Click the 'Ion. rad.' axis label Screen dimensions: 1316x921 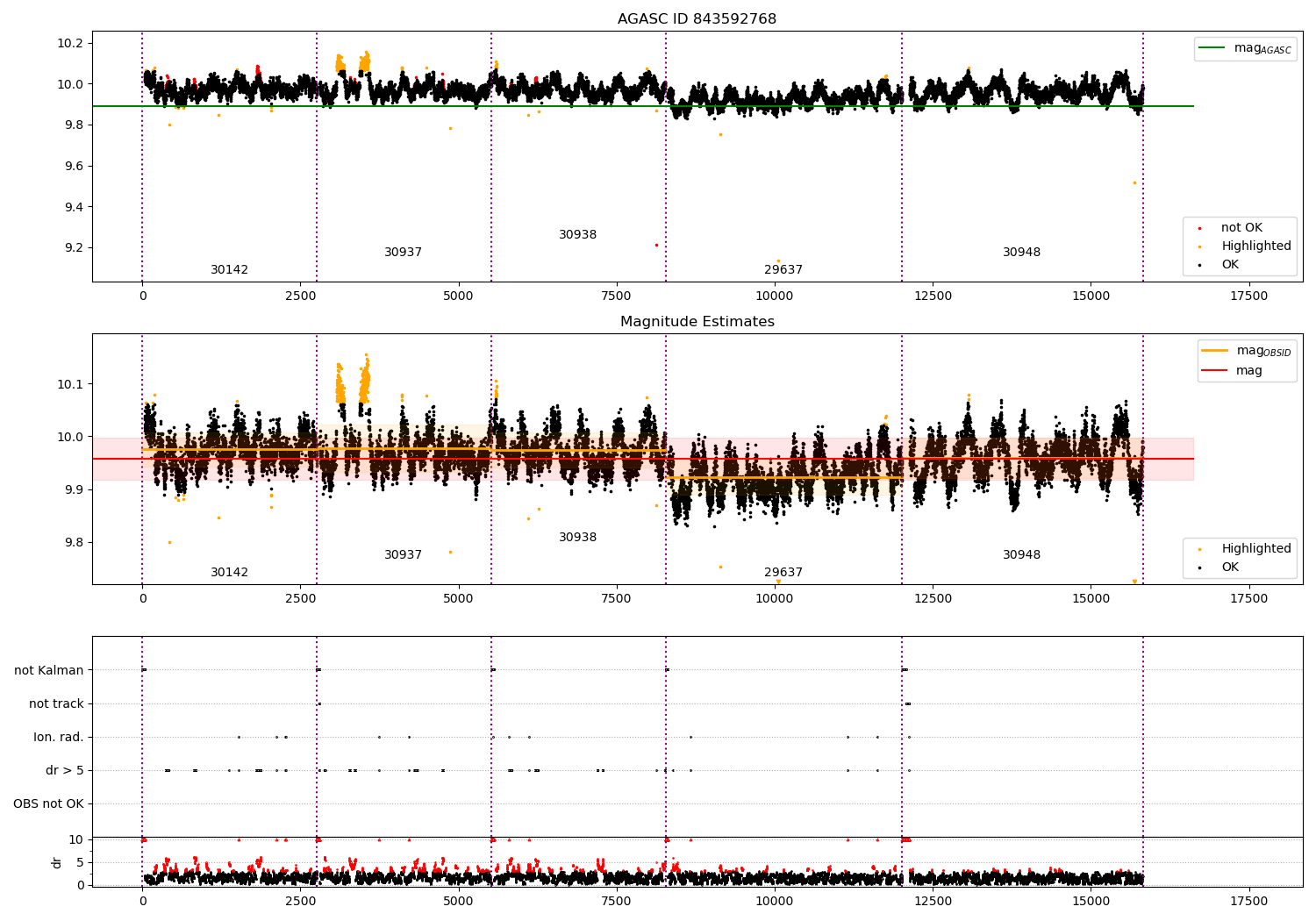tap(59, 737)
